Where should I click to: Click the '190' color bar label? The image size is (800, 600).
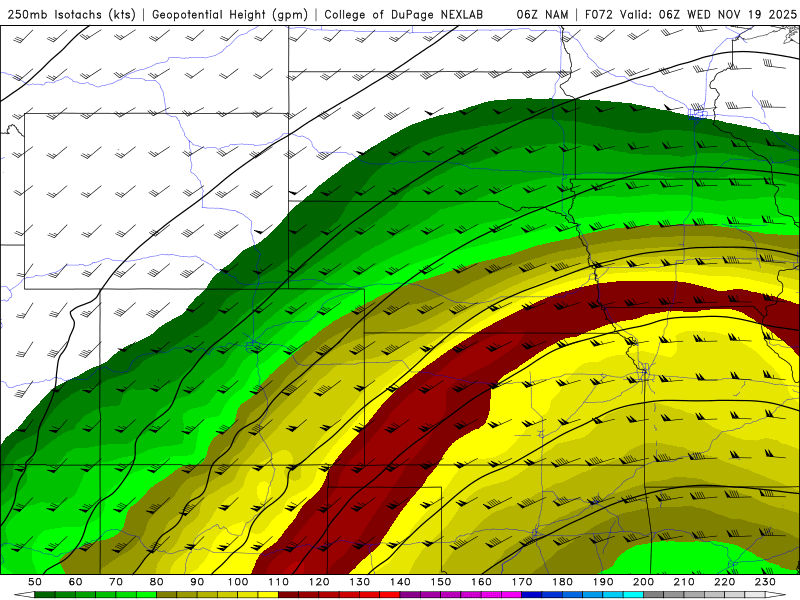point(603,582)
